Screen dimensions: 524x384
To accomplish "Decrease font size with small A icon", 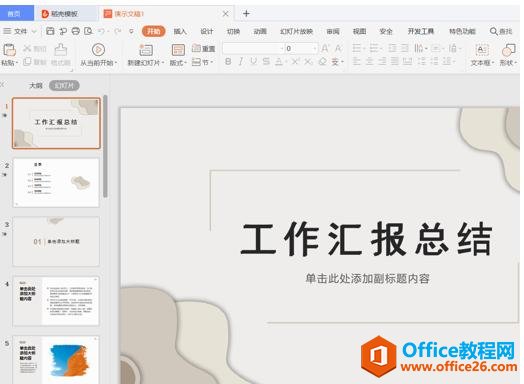I will [x=338, y=48].
